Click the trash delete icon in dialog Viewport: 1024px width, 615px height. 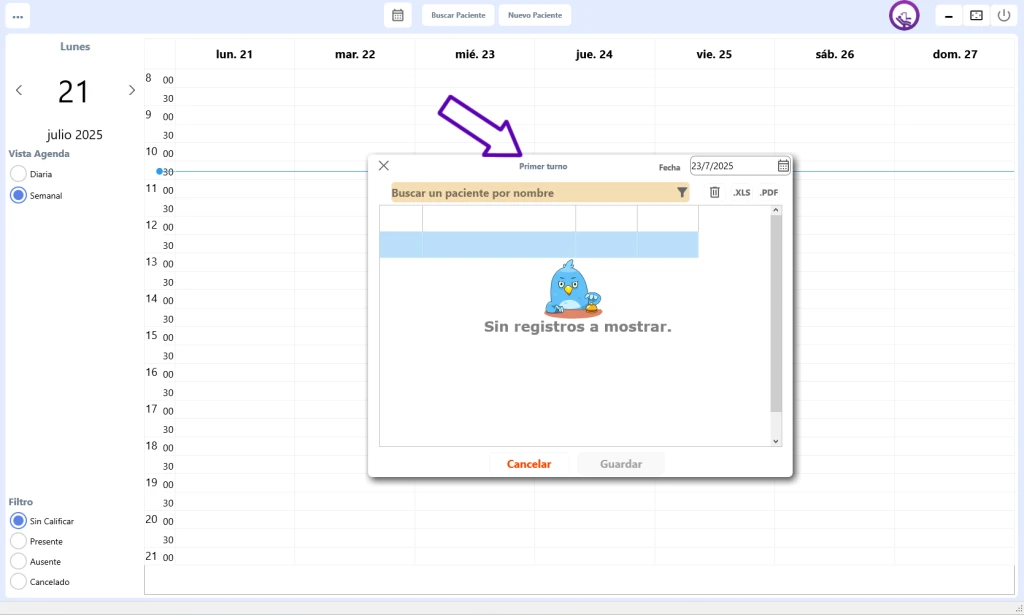(x=714, y=192)
